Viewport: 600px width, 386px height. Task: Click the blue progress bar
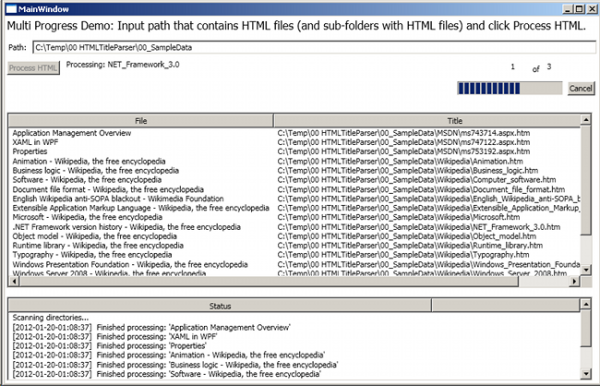pos(510,88)
